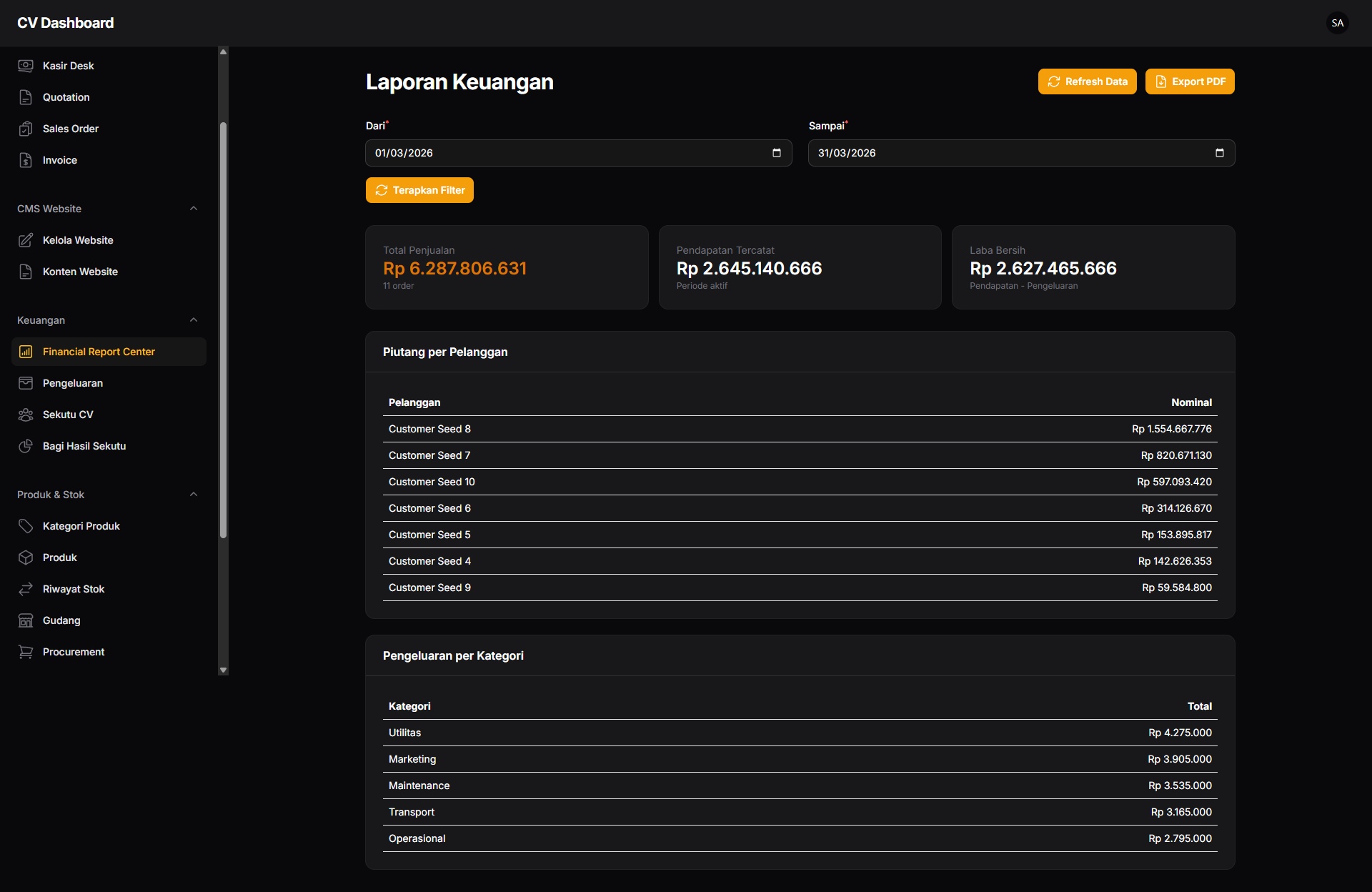Open the SA user avatar menu

tap(1337, 23)
